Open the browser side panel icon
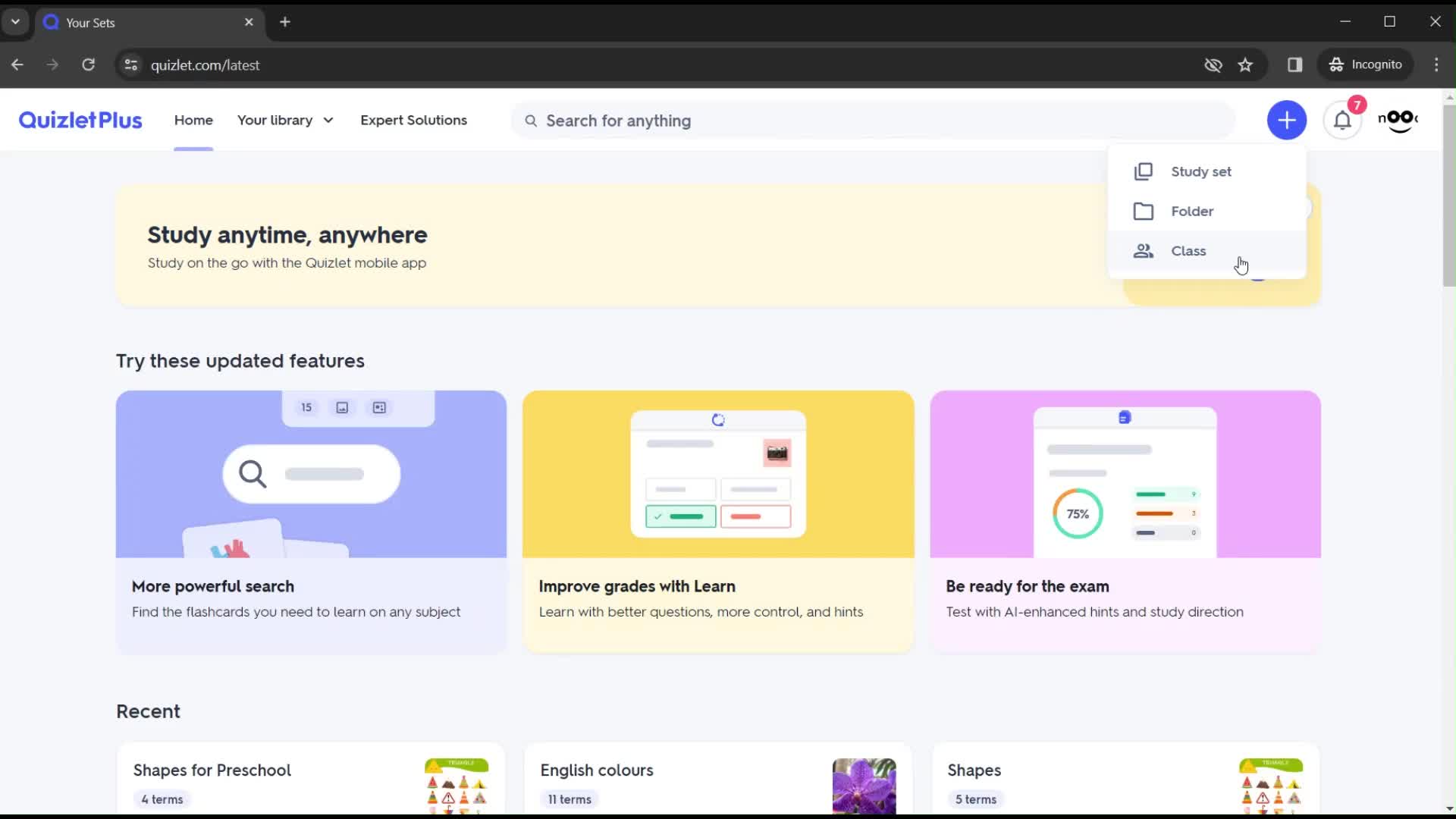This screenshot has width=1456, height=819. pos(1294,64)
